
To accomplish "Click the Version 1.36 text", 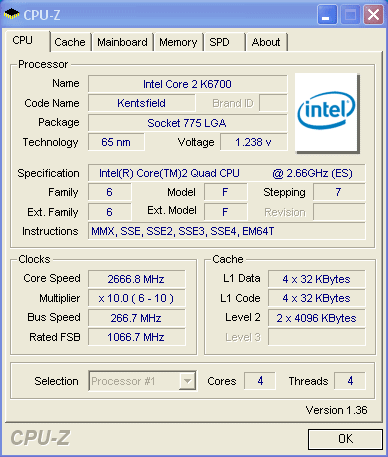I will (x=336, y=410).
